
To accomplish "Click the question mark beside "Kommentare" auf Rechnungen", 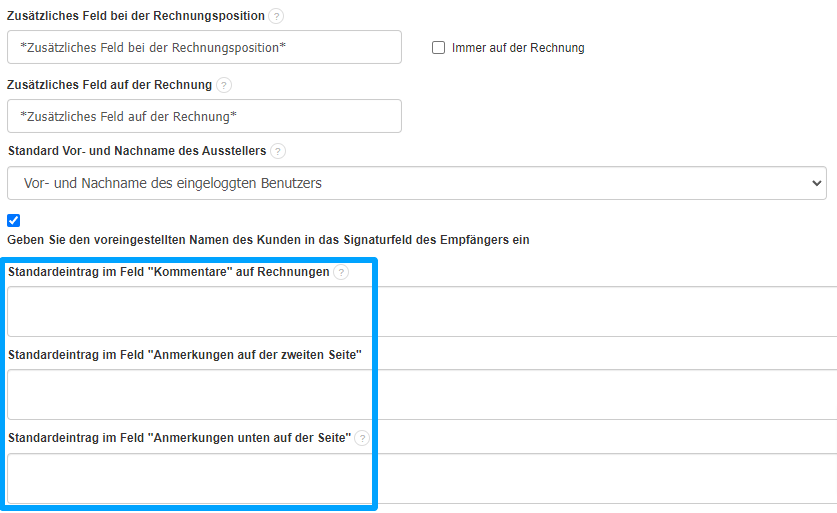I will (x=342, y=272).
